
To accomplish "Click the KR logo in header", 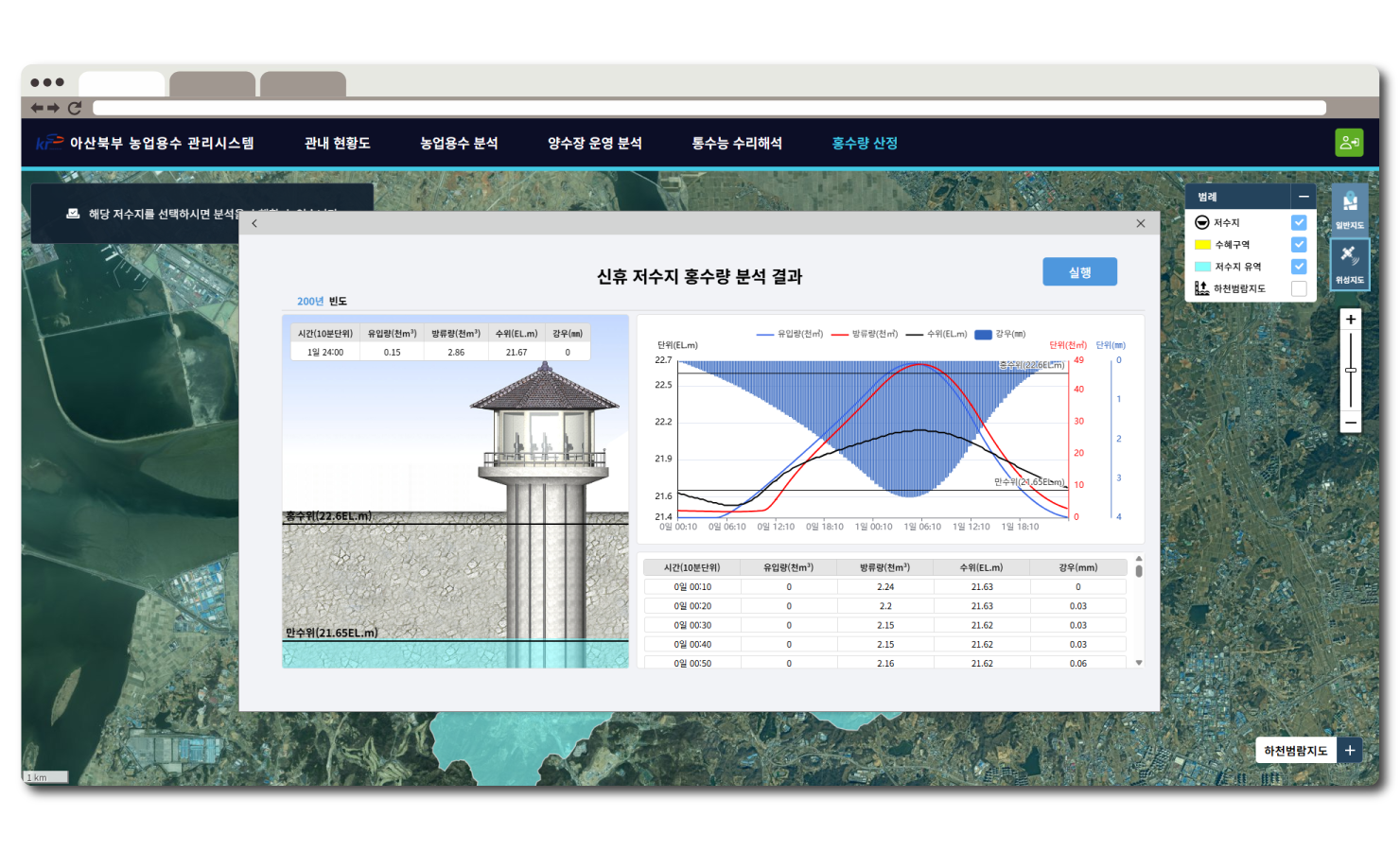I will [49, 143].
